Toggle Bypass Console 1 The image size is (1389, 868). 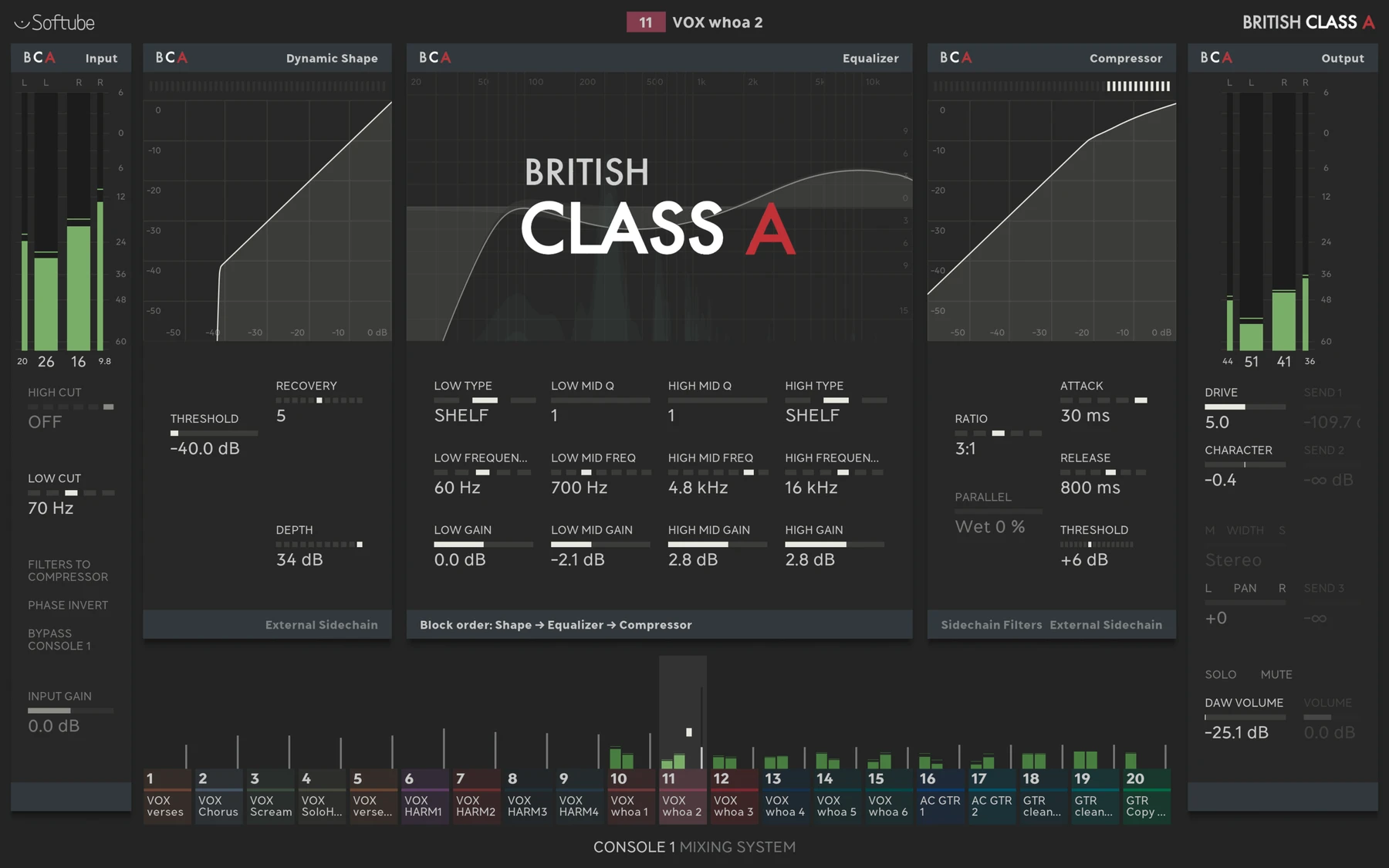point(59,640)
